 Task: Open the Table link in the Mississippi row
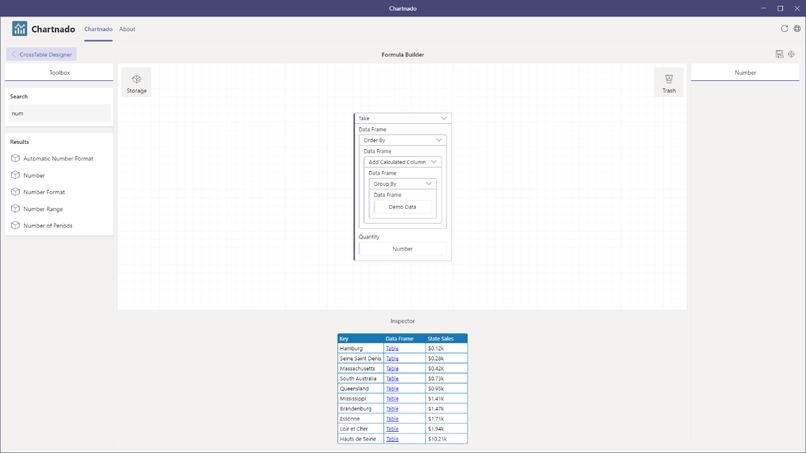point(392,398)
